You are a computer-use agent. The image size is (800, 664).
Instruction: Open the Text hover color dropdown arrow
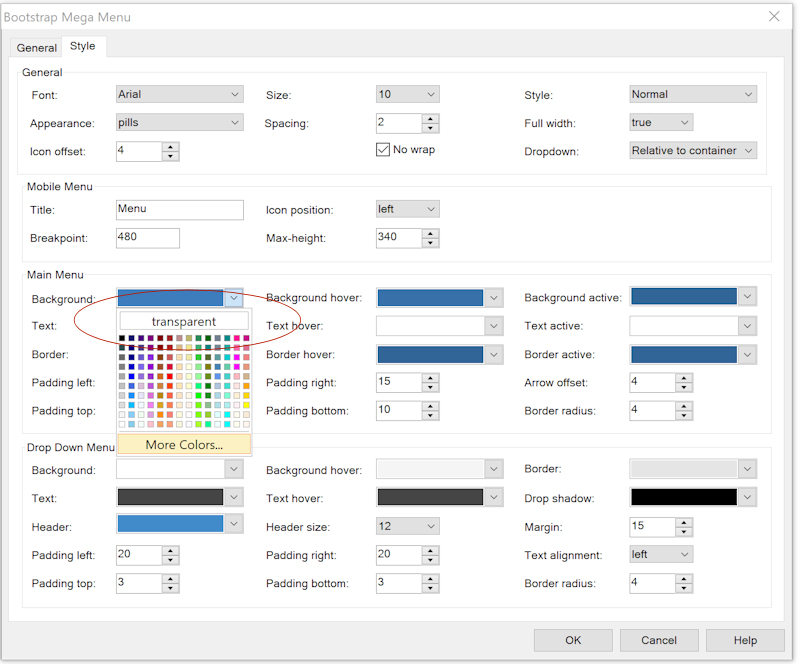coord(493,326)
